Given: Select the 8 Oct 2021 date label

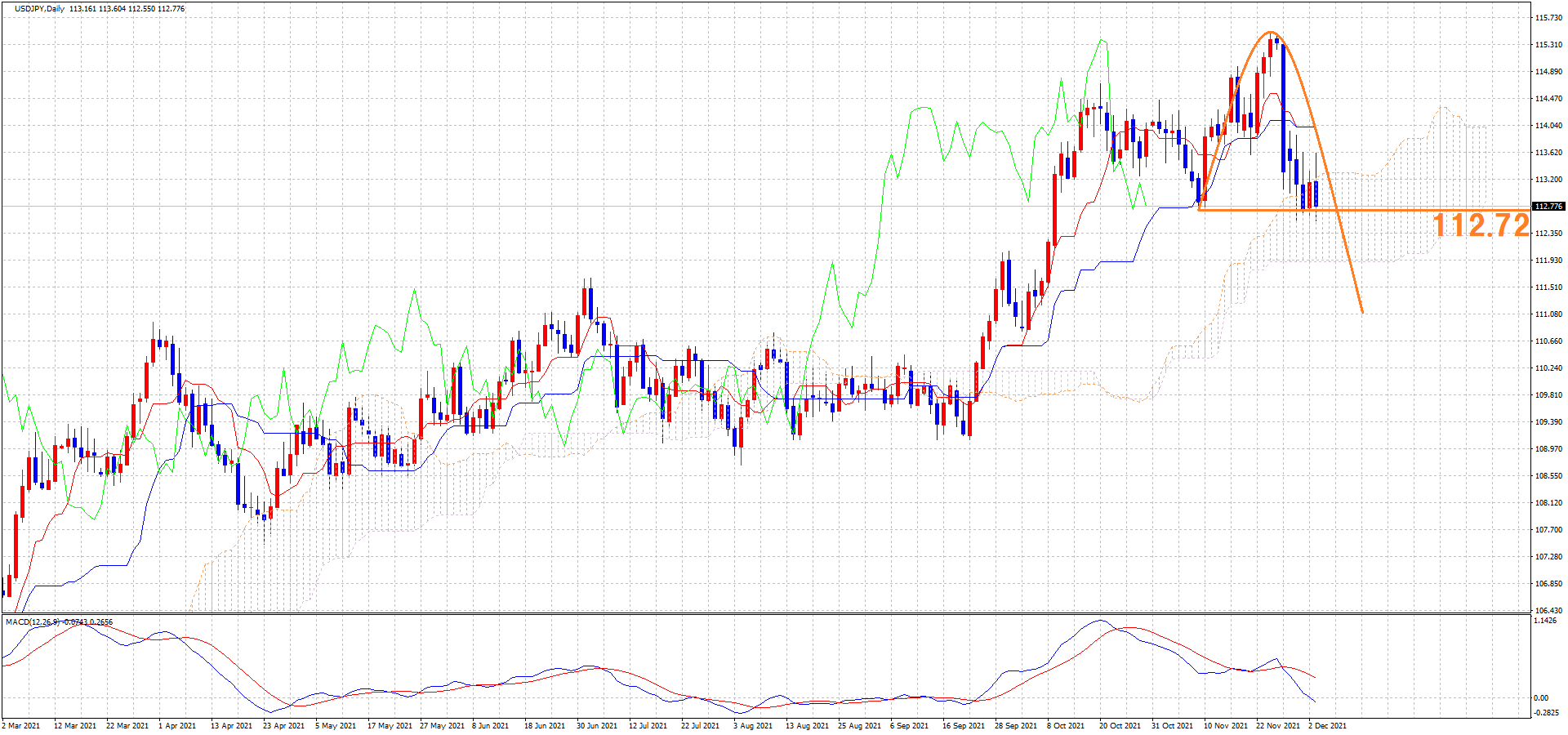Looking at the screenshot, I should (1066, 725).
